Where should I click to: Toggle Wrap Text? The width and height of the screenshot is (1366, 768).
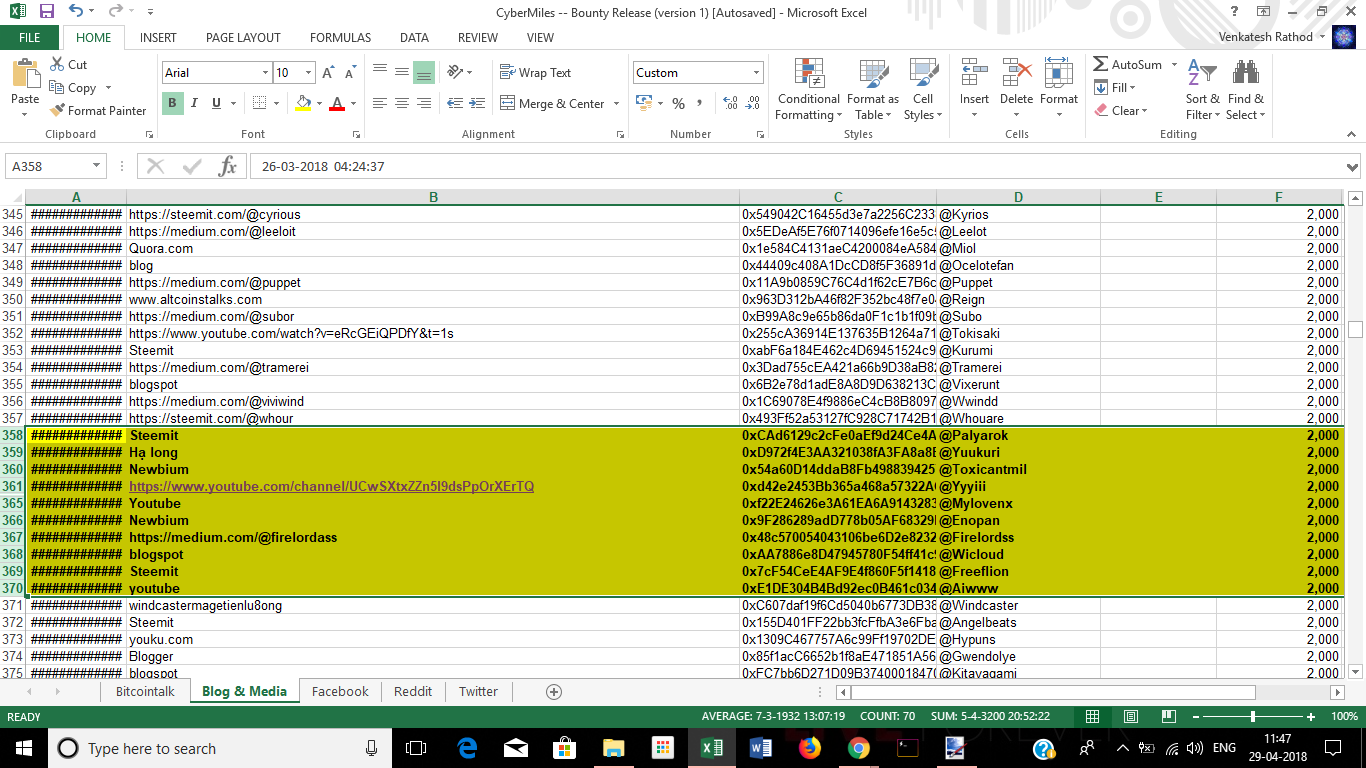click(535, 72)
